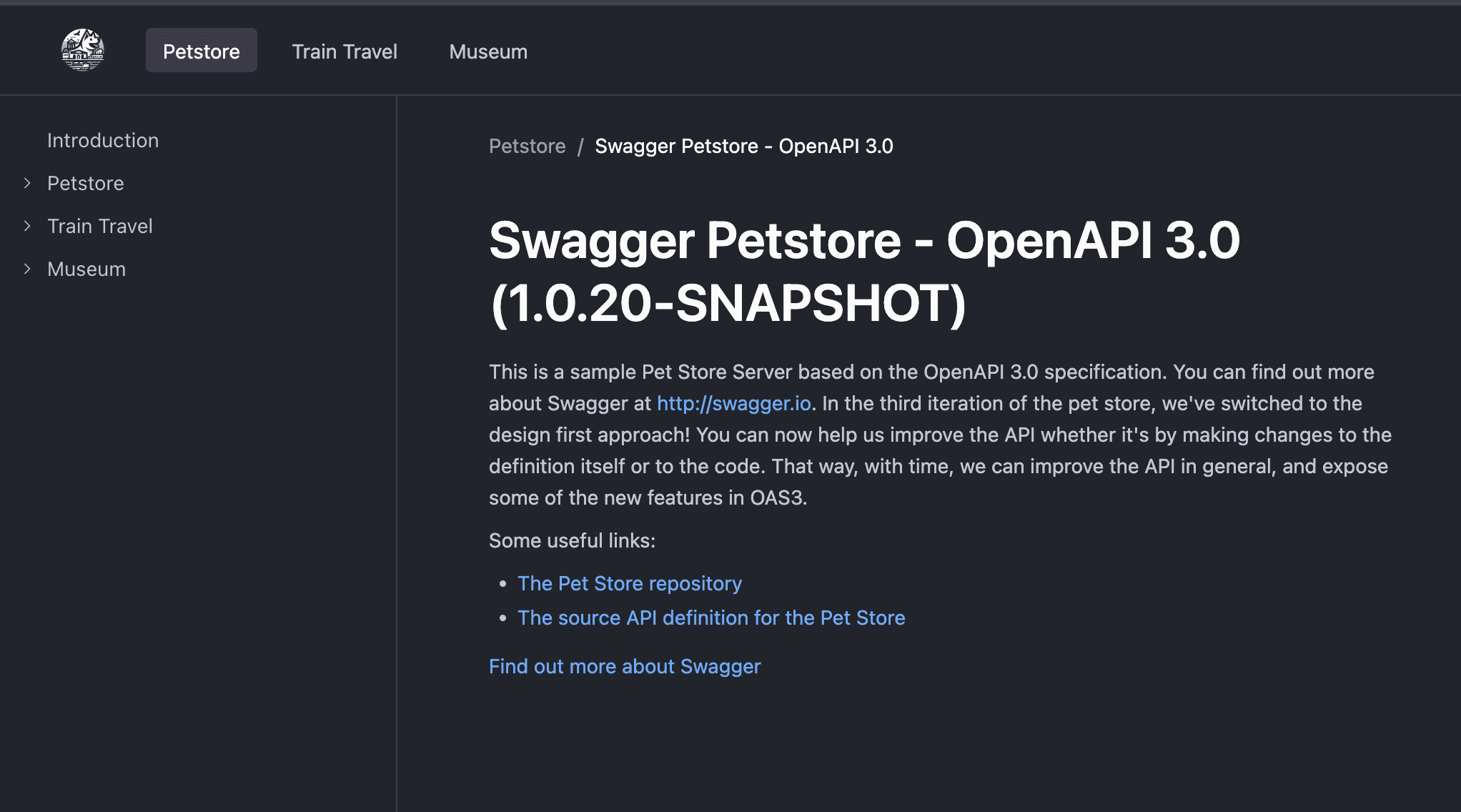Click Find out more about Swagger
Screen dimensions: 1461x812
[625, 666]
